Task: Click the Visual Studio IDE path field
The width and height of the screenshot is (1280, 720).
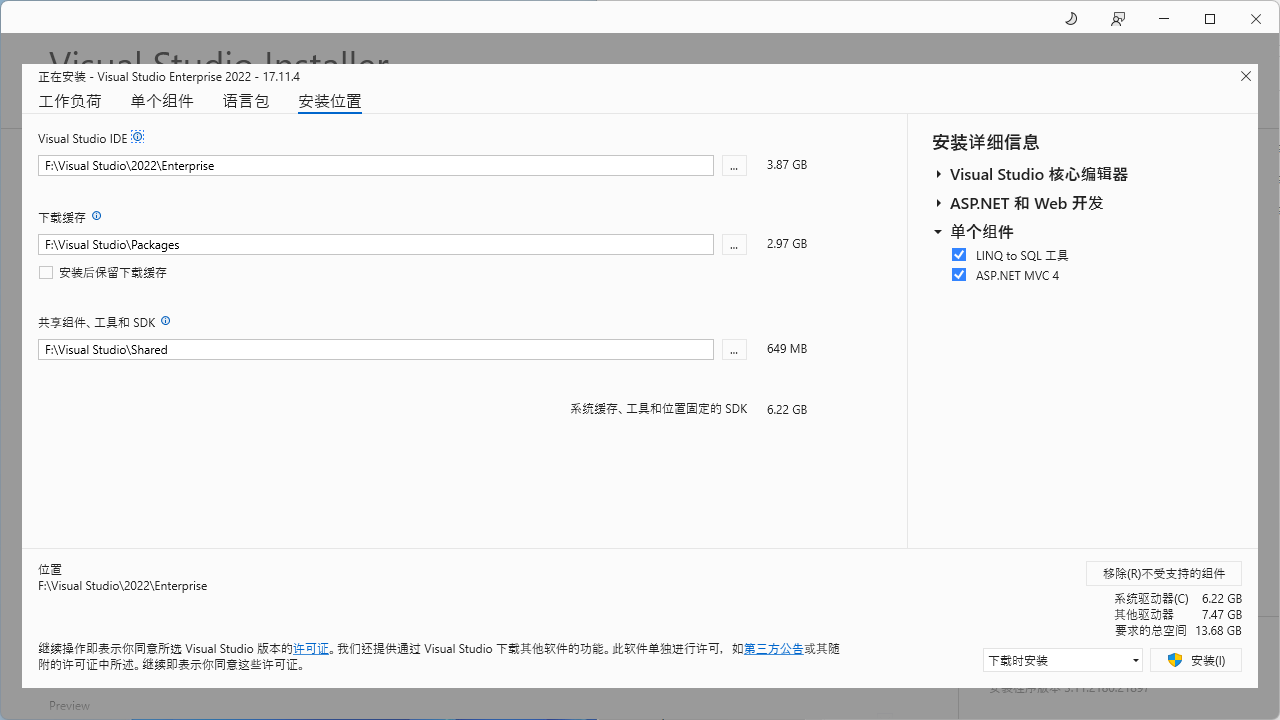Action: (x=376, y=166)
